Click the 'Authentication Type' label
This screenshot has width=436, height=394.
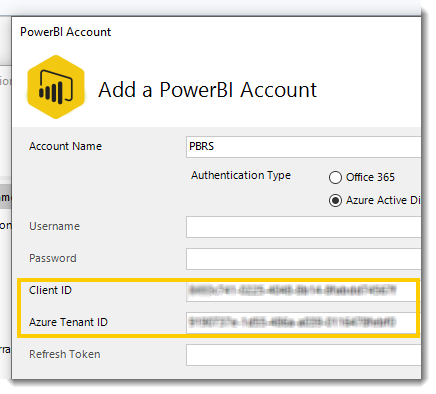tap(241, 175)
